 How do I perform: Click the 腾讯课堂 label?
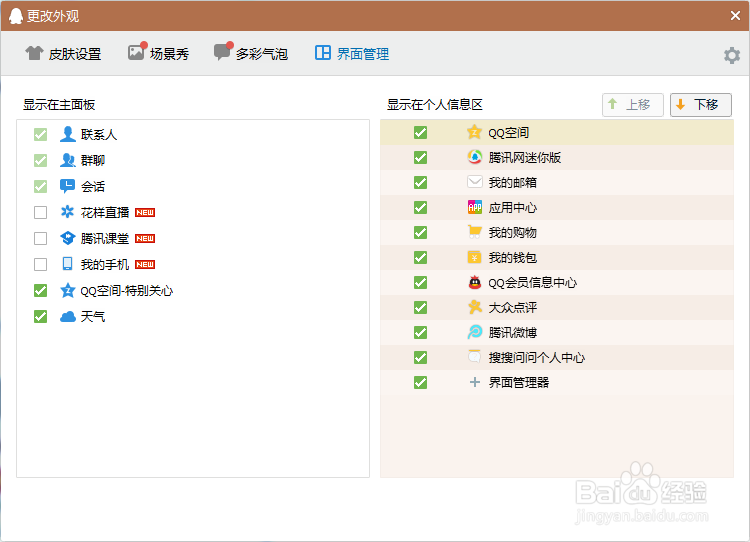tap(105, 238)
